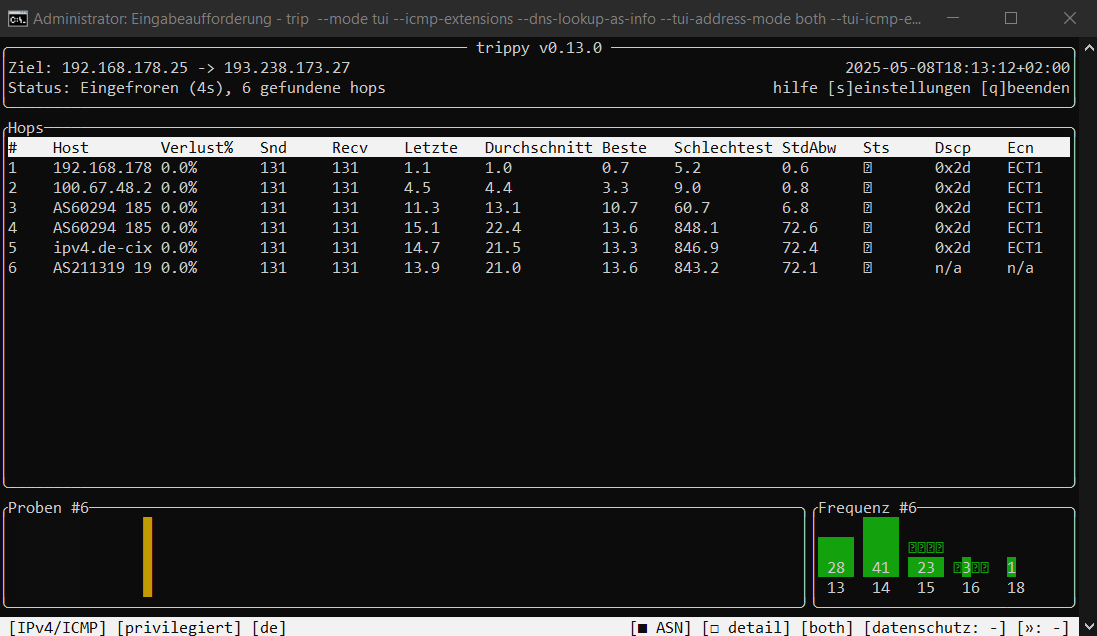Select hop 4 host AS60294 185
Viewport: 1097px width, 636px height.
[x=102, y=227]
